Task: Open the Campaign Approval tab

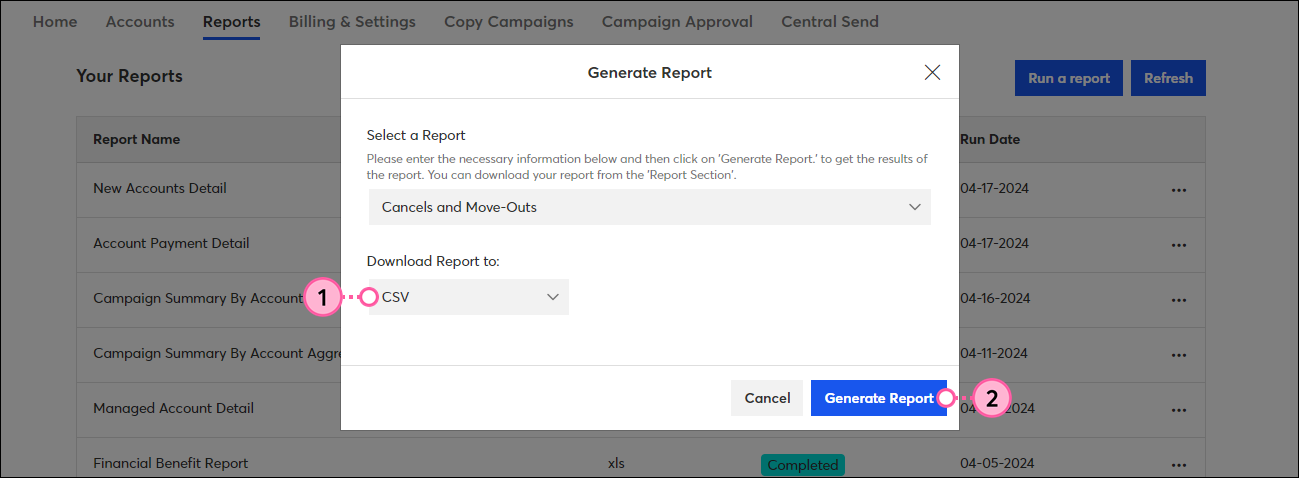Action: tap(677, 21)
